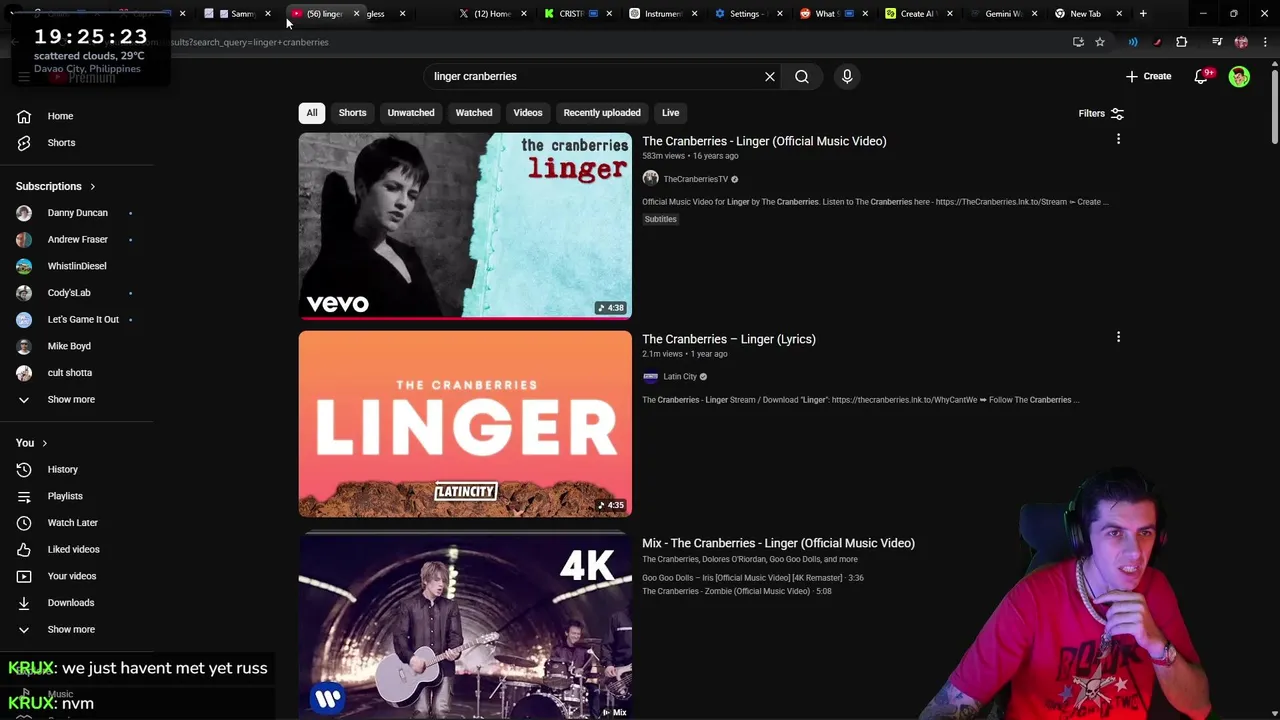
Task: Open the Create button
Action: point(1148,76)
